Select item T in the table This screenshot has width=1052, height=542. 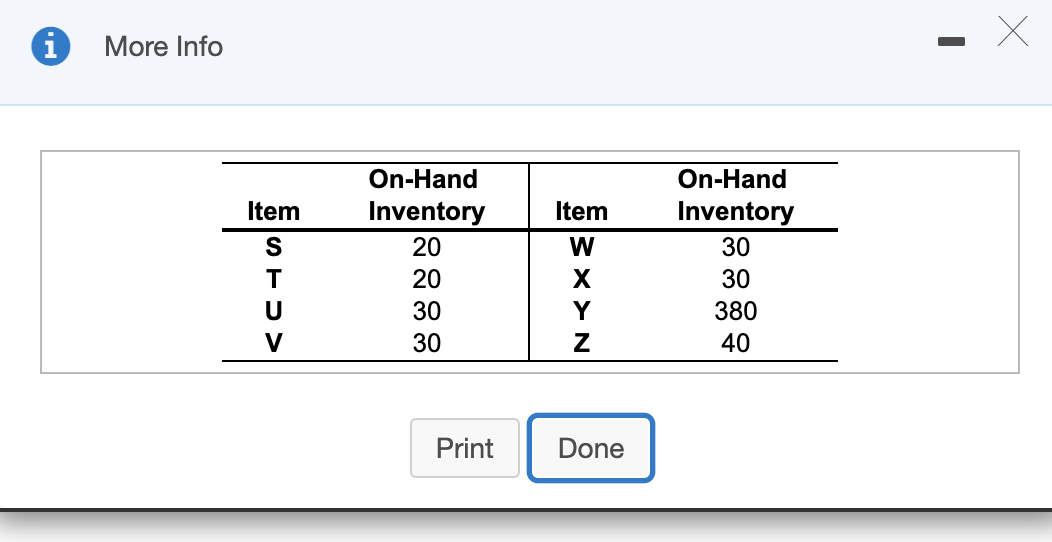(x=274, y=279)
